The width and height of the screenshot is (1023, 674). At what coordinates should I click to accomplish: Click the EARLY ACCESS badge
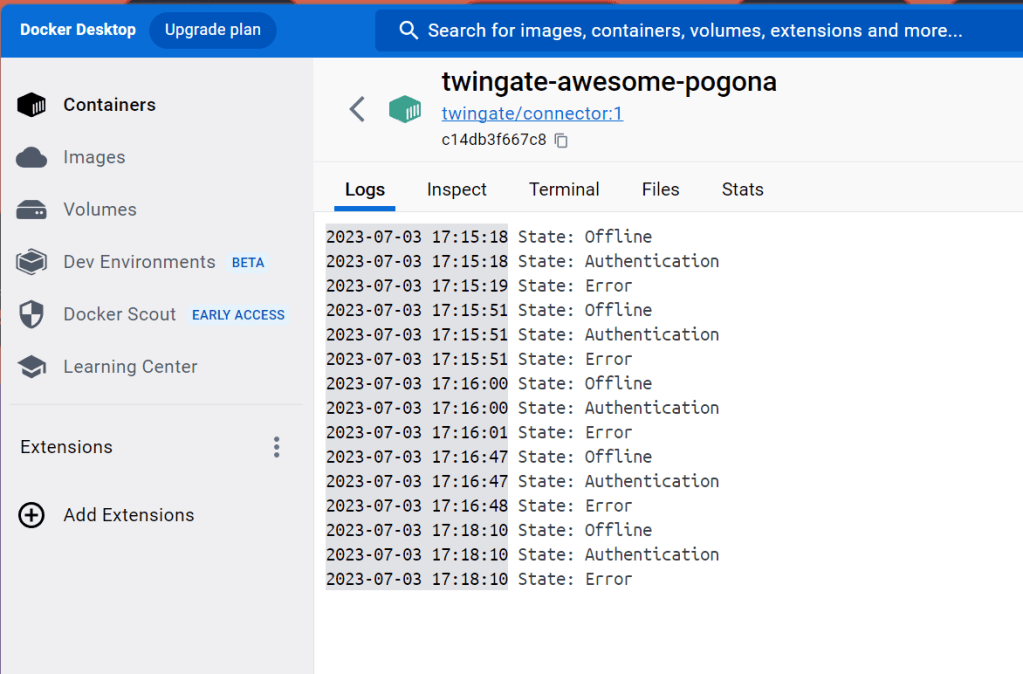point(238,314)
